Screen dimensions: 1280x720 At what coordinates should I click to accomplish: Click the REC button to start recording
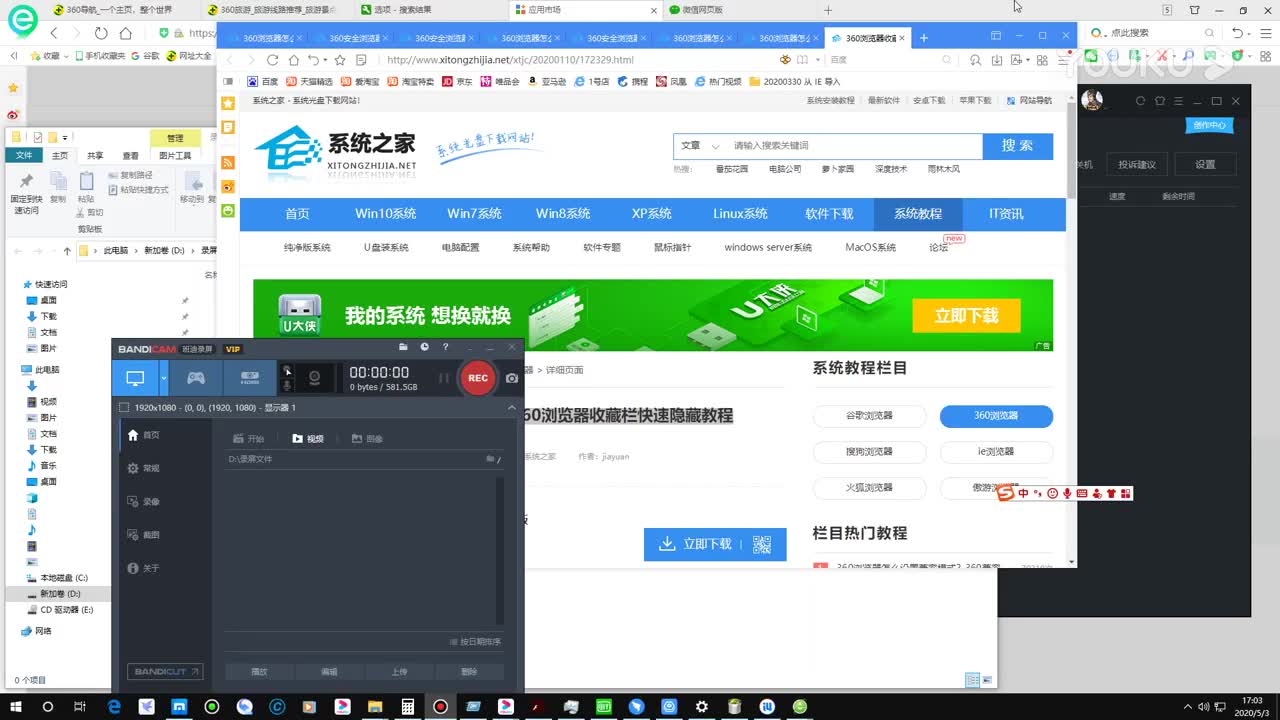click(477, 378)
